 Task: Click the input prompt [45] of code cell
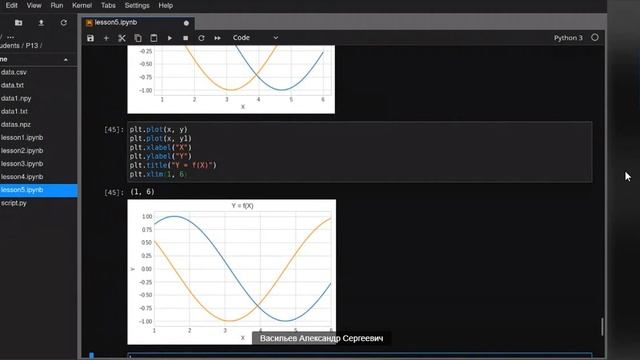click(x=114, y=129)
